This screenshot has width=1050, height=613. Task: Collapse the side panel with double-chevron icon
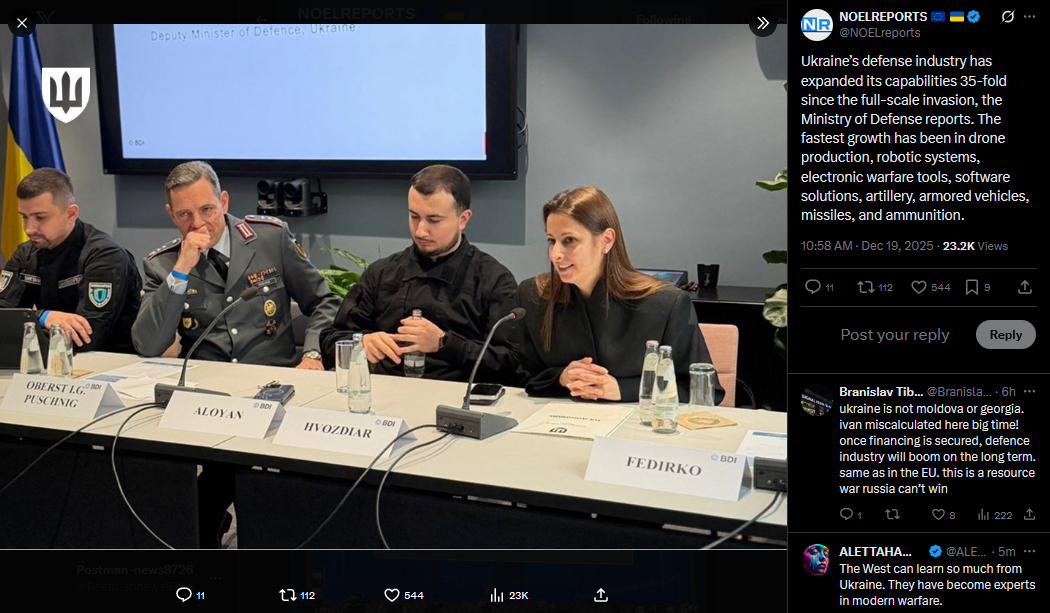click(763, 23)
